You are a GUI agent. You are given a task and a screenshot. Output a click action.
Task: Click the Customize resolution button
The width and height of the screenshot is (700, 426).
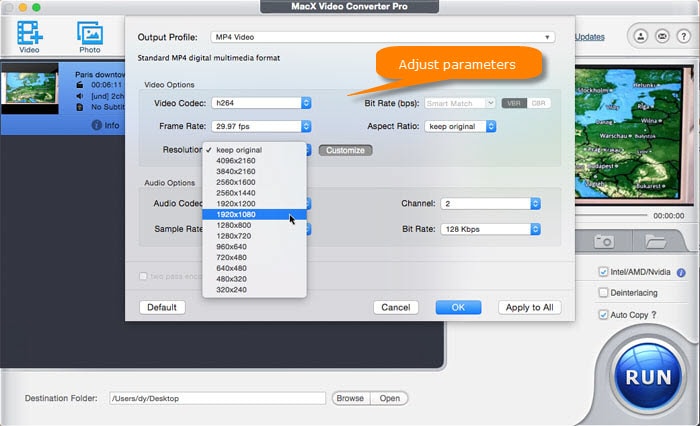pos(346,150)
